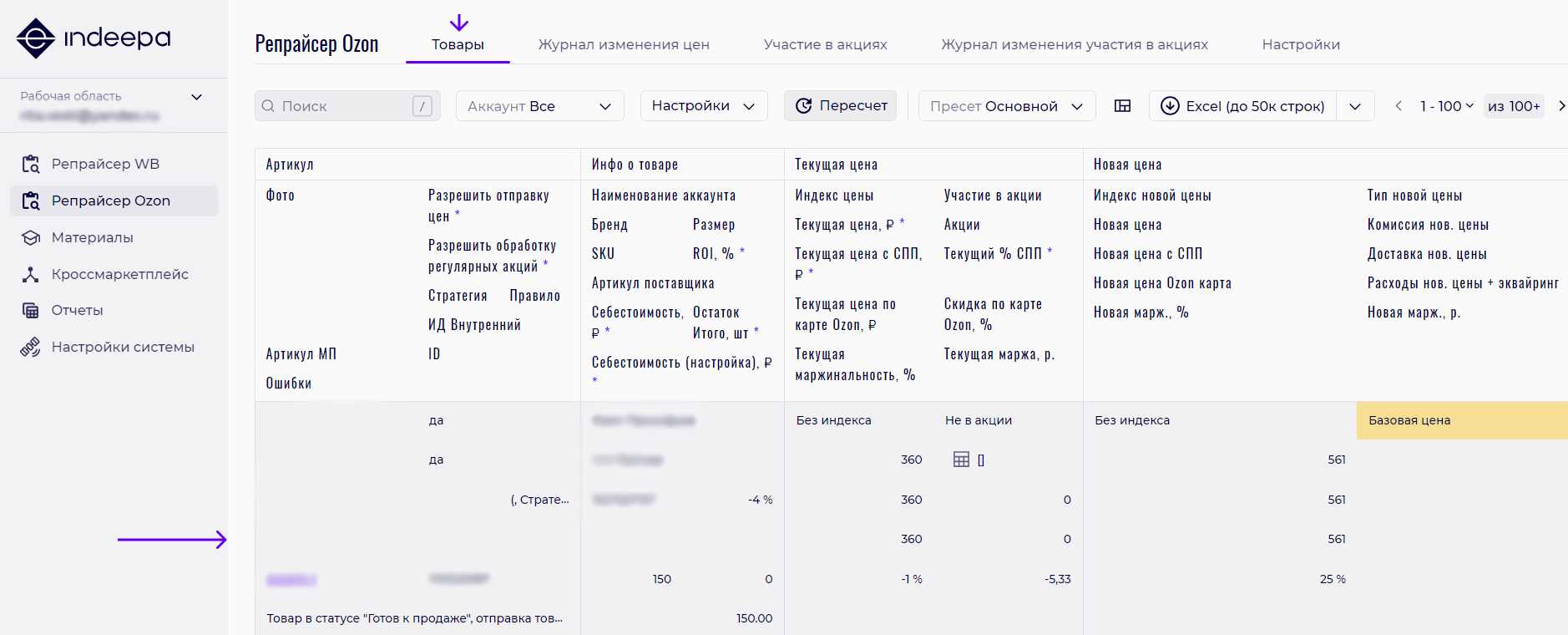Switch to Участие в акциях tab
1568x635 pixels.
(825, 44)
